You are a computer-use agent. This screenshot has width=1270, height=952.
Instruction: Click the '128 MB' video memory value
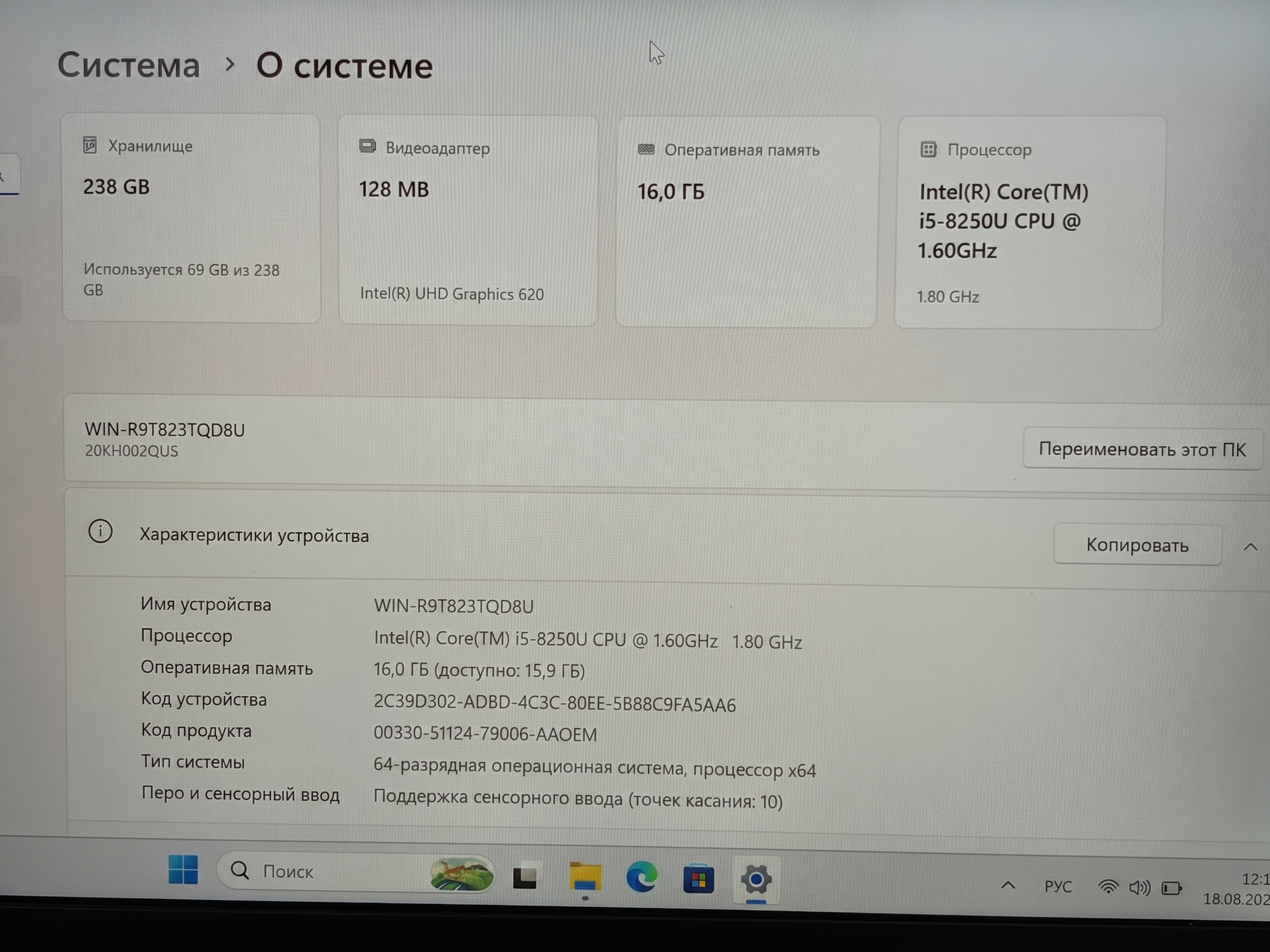click(x=394, y=189)
